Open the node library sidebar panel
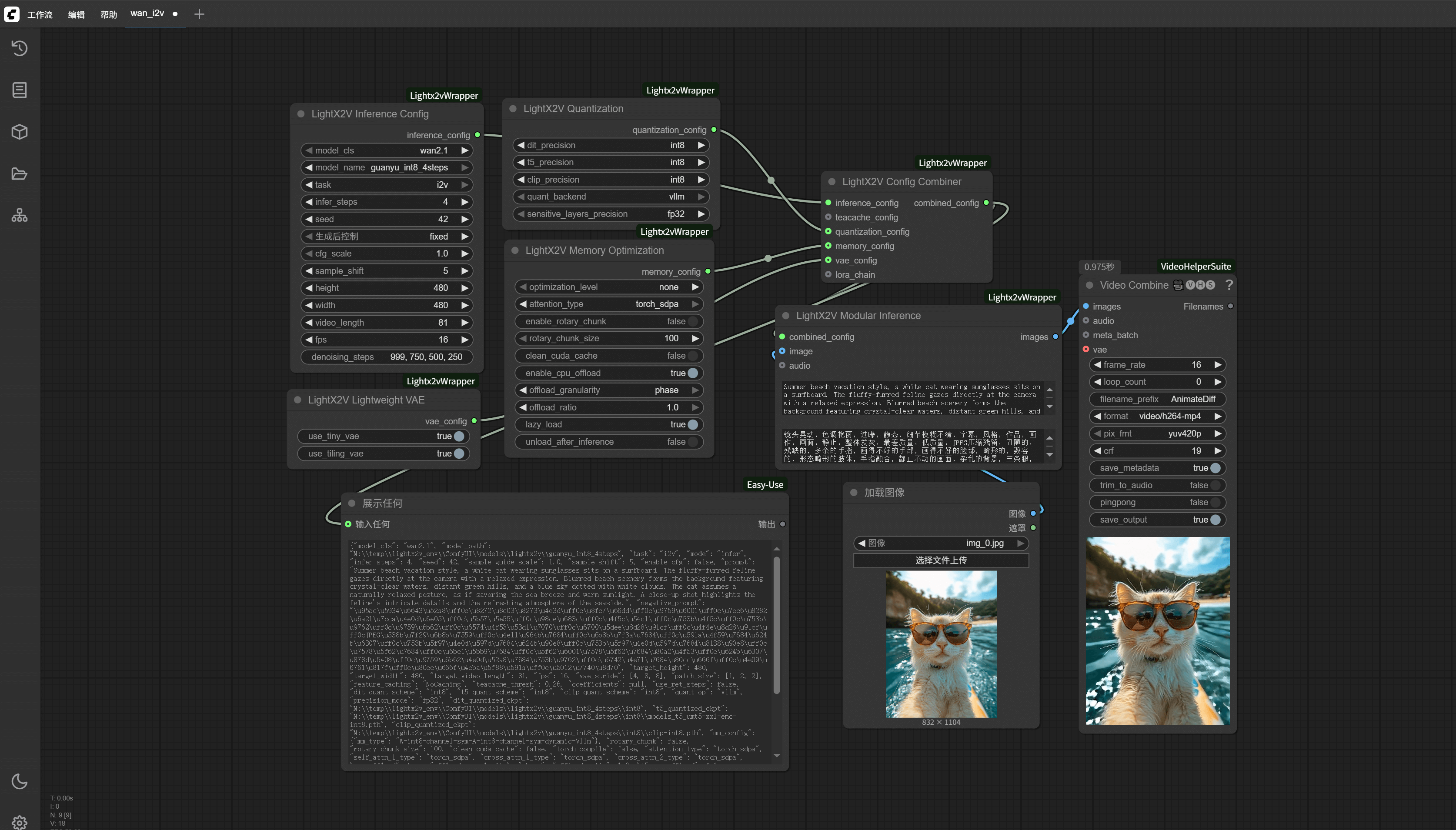The height and width of the screenshot is (830, 1456). [x=20, y=90]
